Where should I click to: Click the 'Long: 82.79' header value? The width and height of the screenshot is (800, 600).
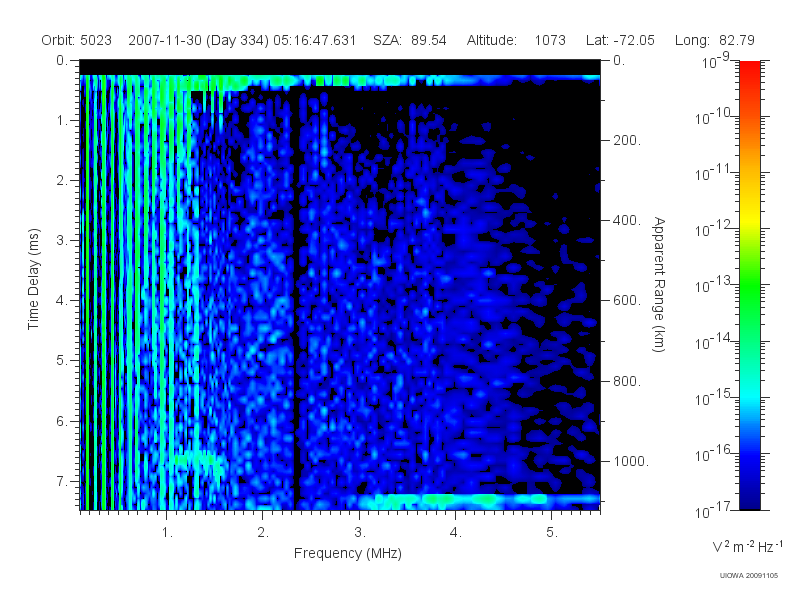(714, 40)
